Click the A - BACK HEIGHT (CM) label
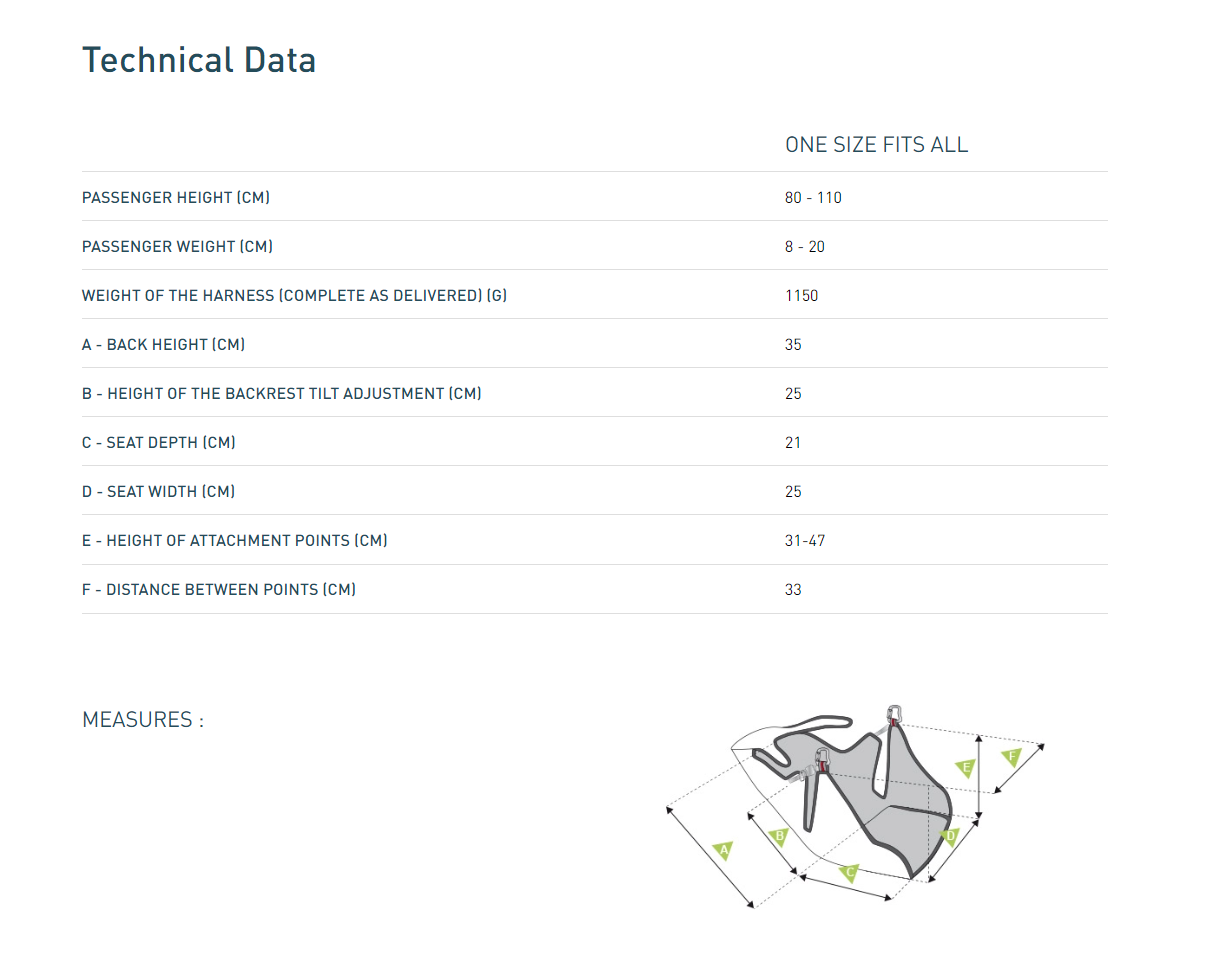 pyautogui.click(x=163, y=345)
